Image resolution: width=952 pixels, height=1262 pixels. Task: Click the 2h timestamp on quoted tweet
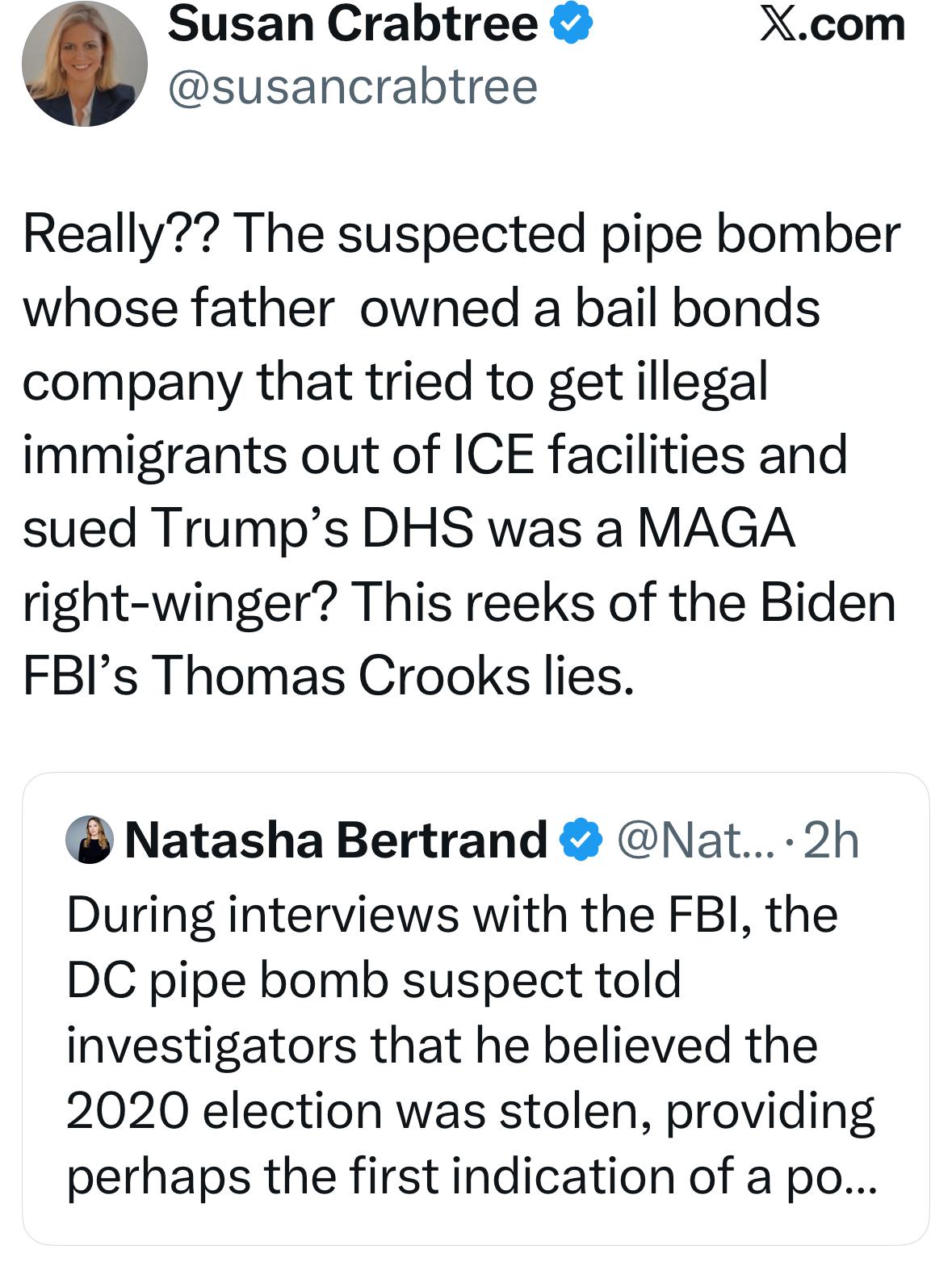(832, 840)
